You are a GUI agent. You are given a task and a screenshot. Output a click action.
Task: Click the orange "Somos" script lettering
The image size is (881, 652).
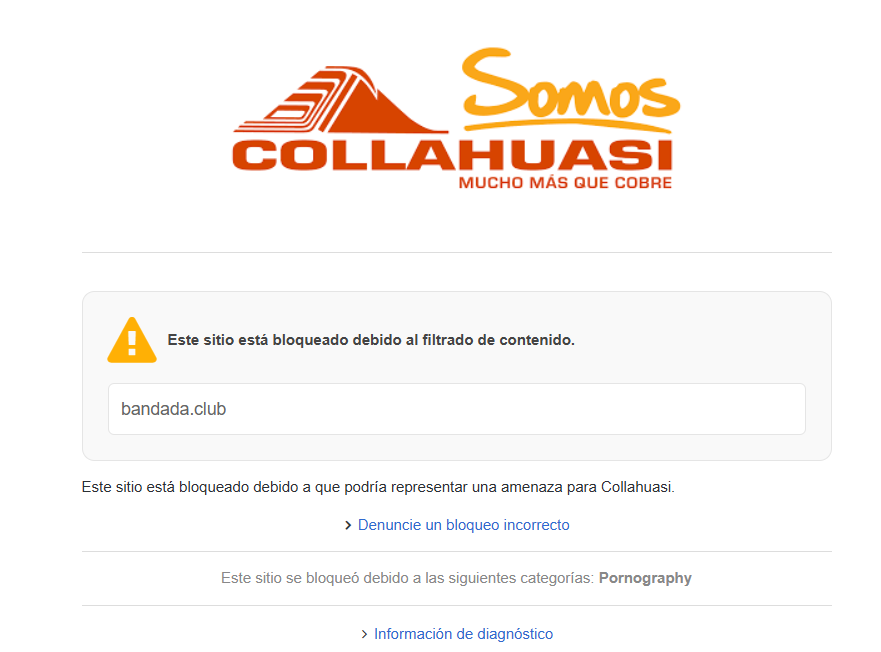(x=571, y=83)
